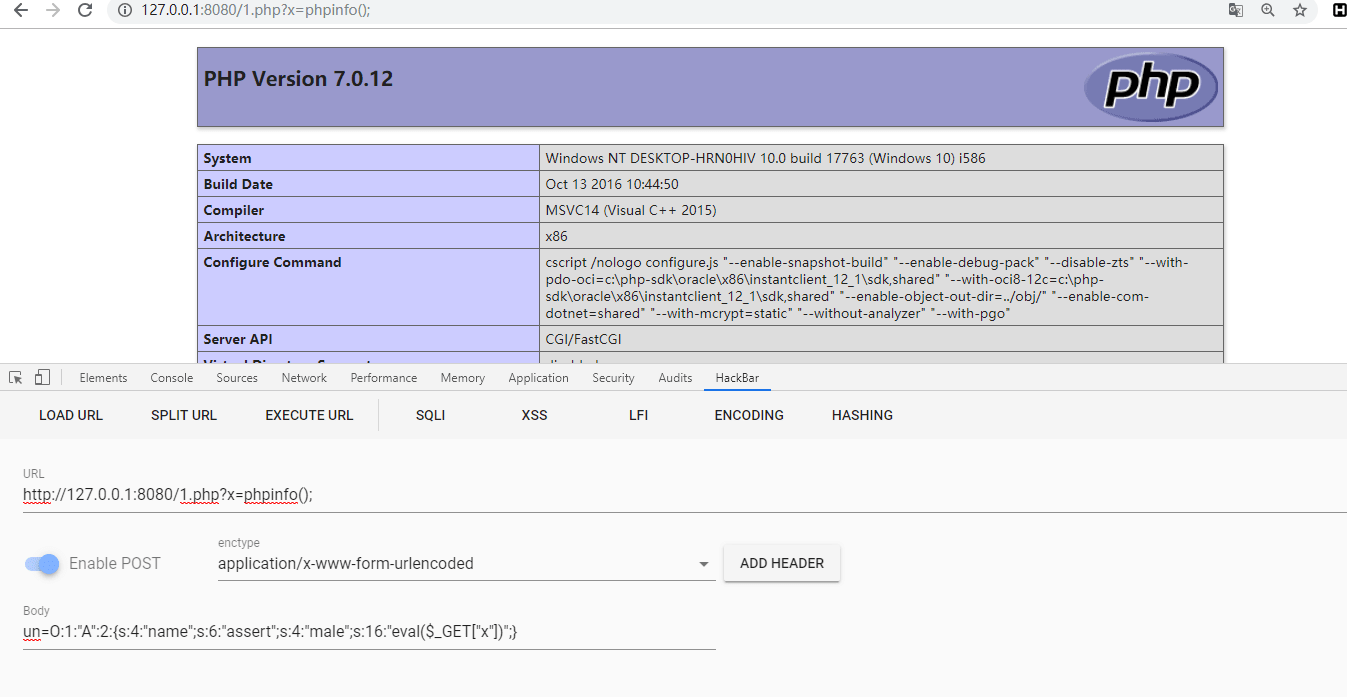Open the enctype dropdown
The height and width of the screenshot is (697, 1347).
(466, 564)
